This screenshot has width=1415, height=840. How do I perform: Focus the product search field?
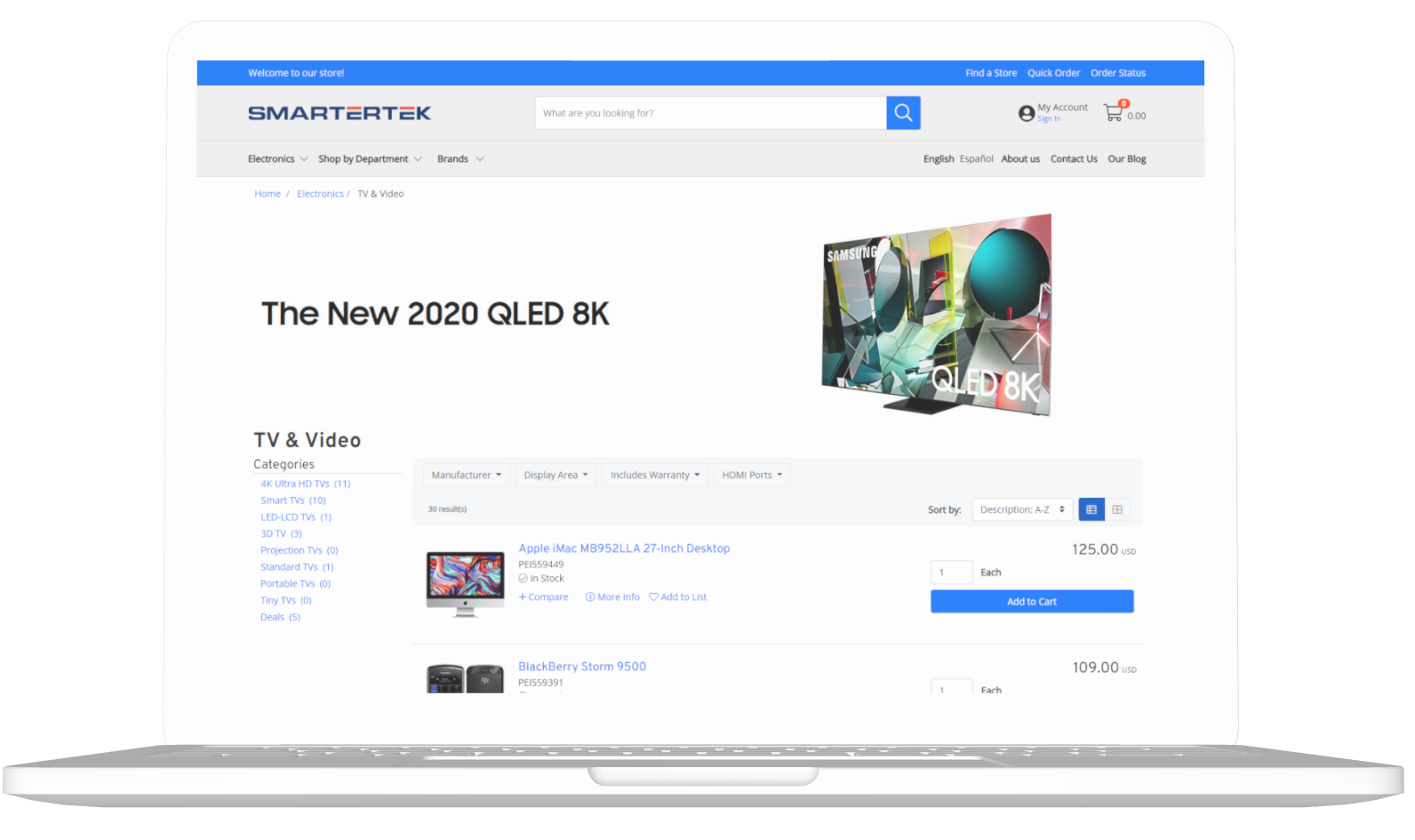click(710, 113)
